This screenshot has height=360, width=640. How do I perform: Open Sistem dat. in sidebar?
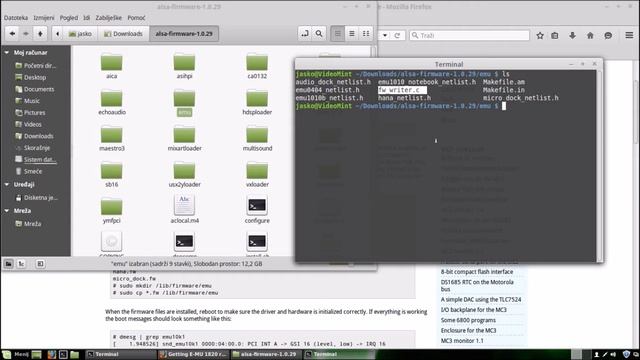pos(36,160)
